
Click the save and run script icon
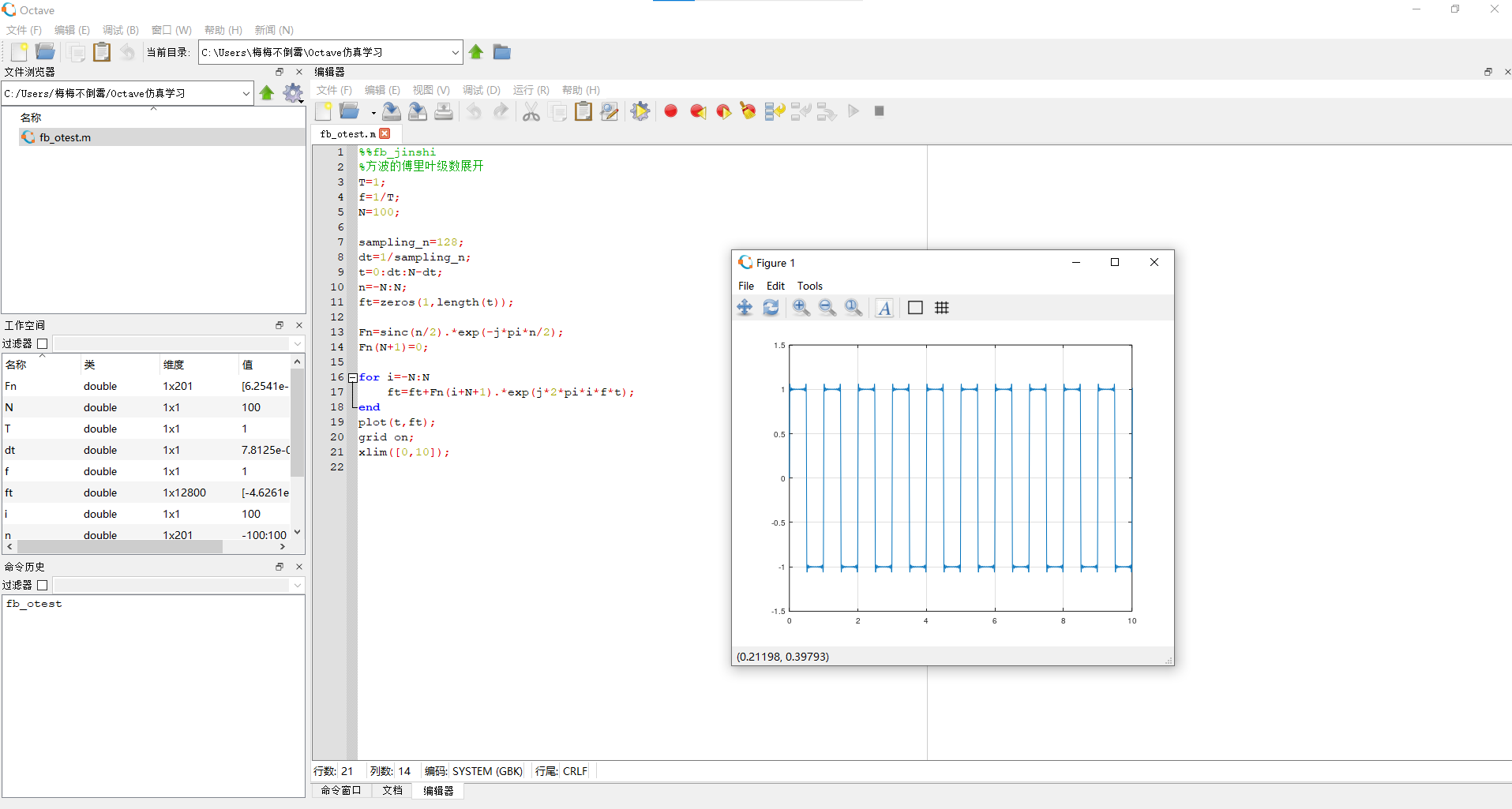tap(640, 111)
